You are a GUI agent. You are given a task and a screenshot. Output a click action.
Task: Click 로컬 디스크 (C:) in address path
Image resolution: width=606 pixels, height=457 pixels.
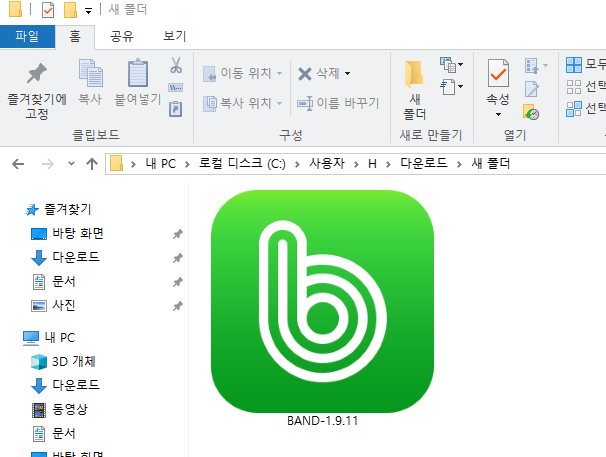click(x=242, y=164)
